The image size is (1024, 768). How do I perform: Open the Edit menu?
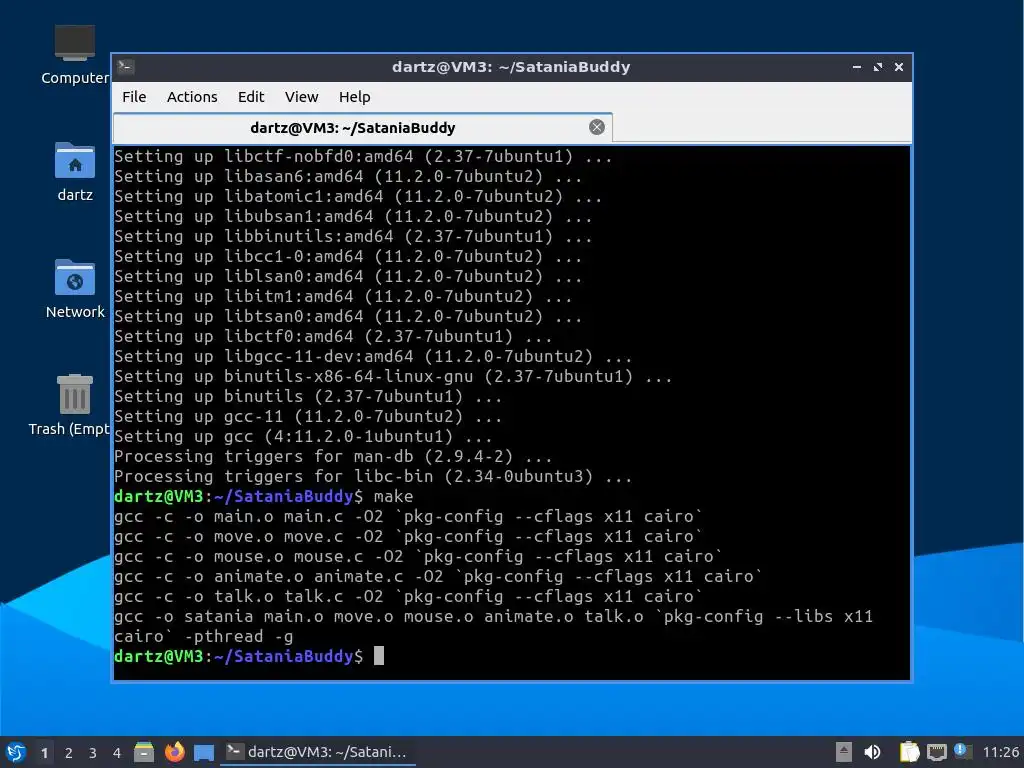tap(251, 97)
